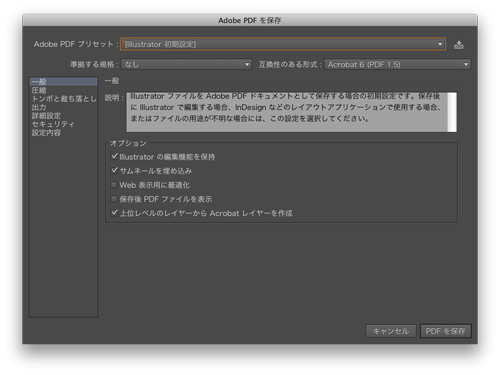Image resolution: width=500 pixels, height=375 pixels.
Task: Click the save preset icon
Action: [459, 44]
